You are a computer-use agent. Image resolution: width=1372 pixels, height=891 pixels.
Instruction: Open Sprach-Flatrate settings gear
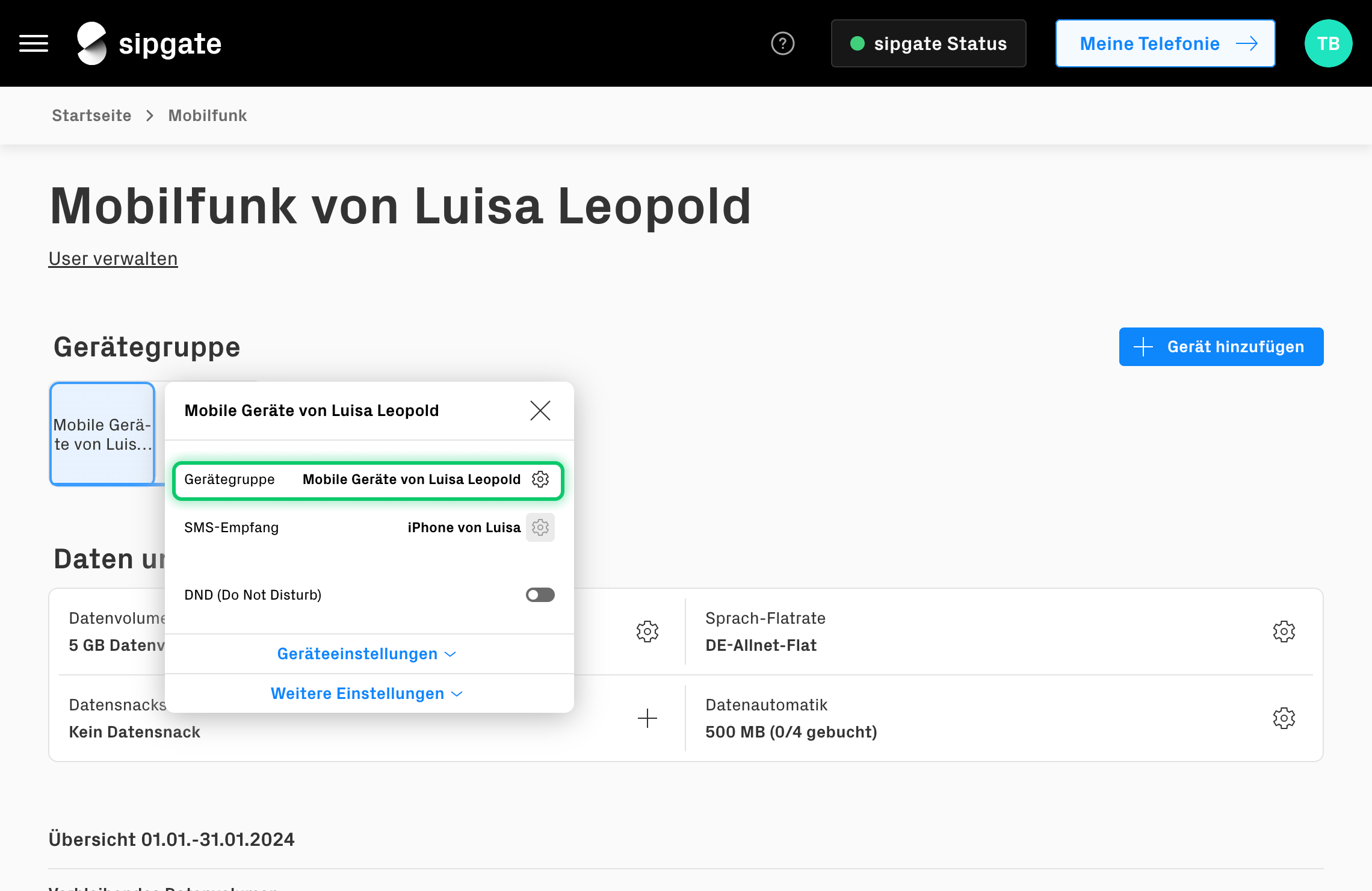[x=1284, y=632]
